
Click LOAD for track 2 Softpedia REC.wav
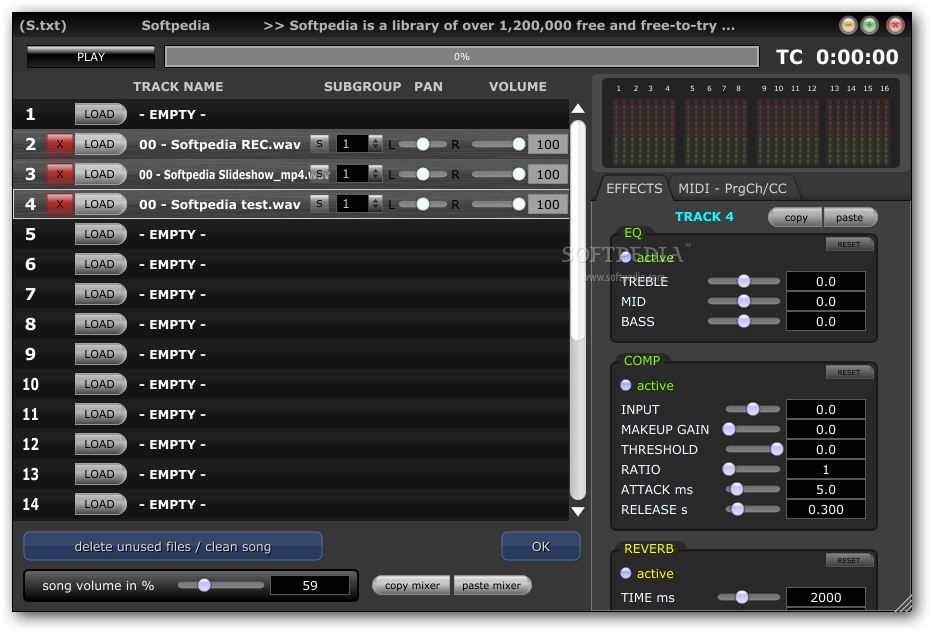point(100,144)
